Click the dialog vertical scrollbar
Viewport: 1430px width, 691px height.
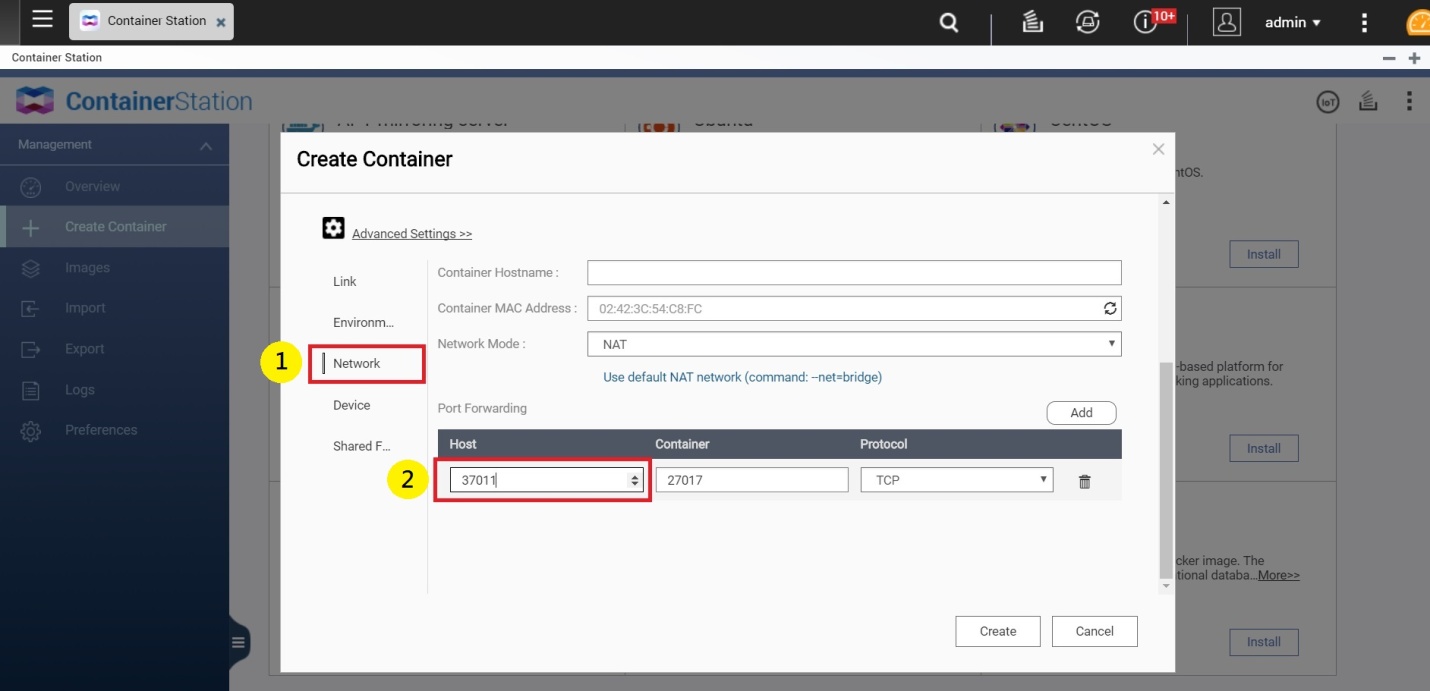coord(1165,470)
